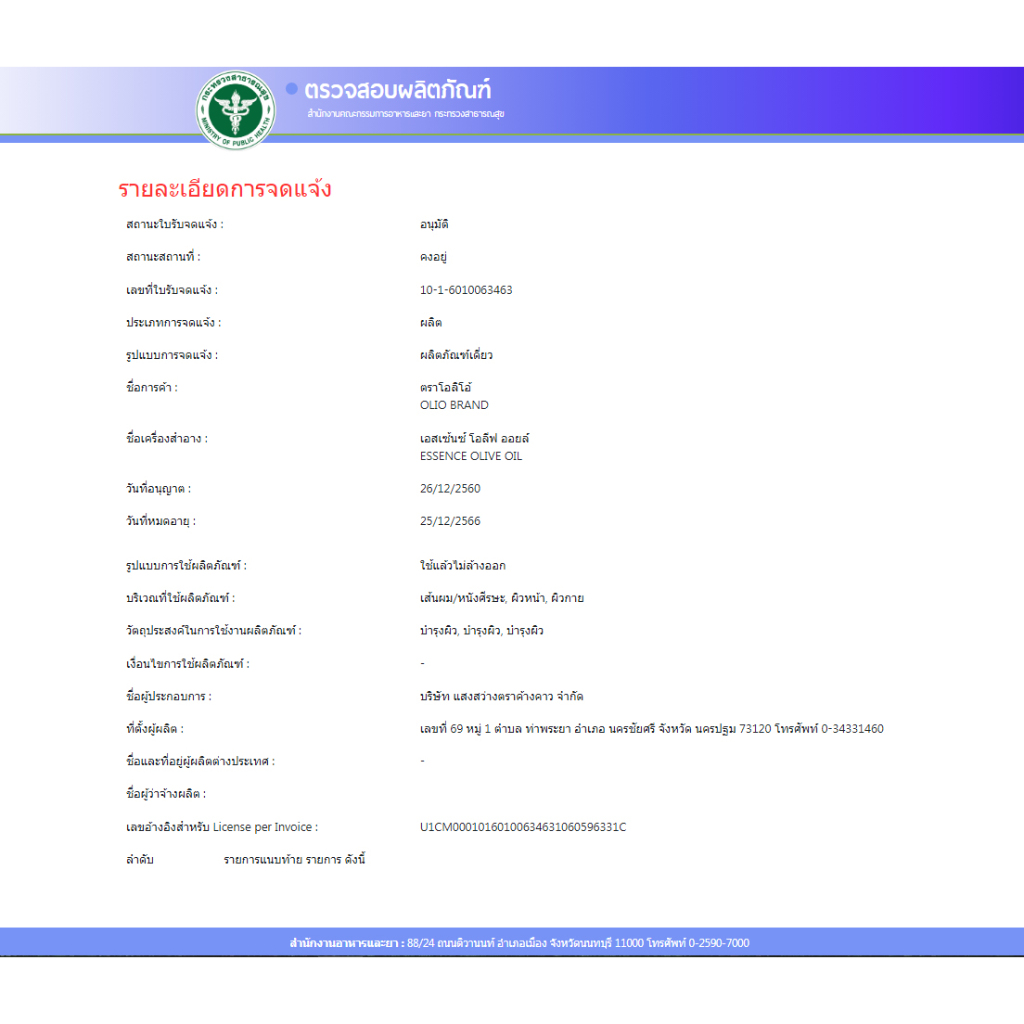Select the label รูปแบบการใช้ผลิตภัณฑ์
This screenshot has width=1024, height=1024.
click(x=186, y=566)
